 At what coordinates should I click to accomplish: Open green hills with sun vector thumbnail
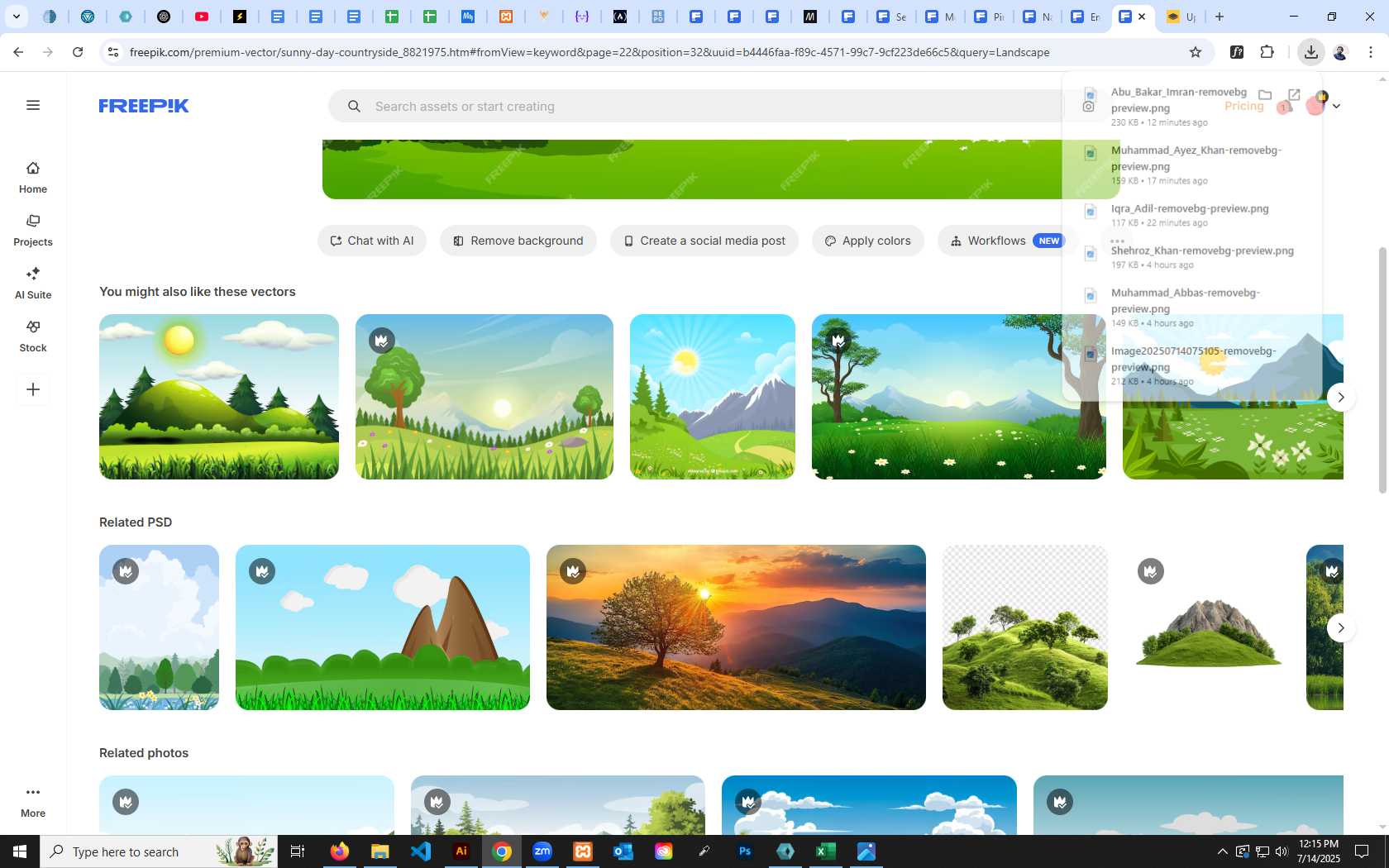point(219,397)
